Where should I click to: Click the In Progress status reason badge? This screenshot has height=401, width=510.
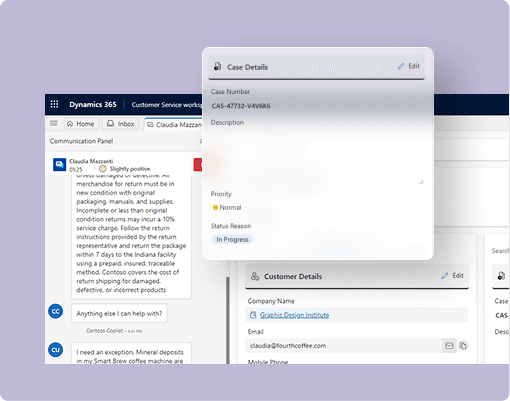[x=232, y=239]
